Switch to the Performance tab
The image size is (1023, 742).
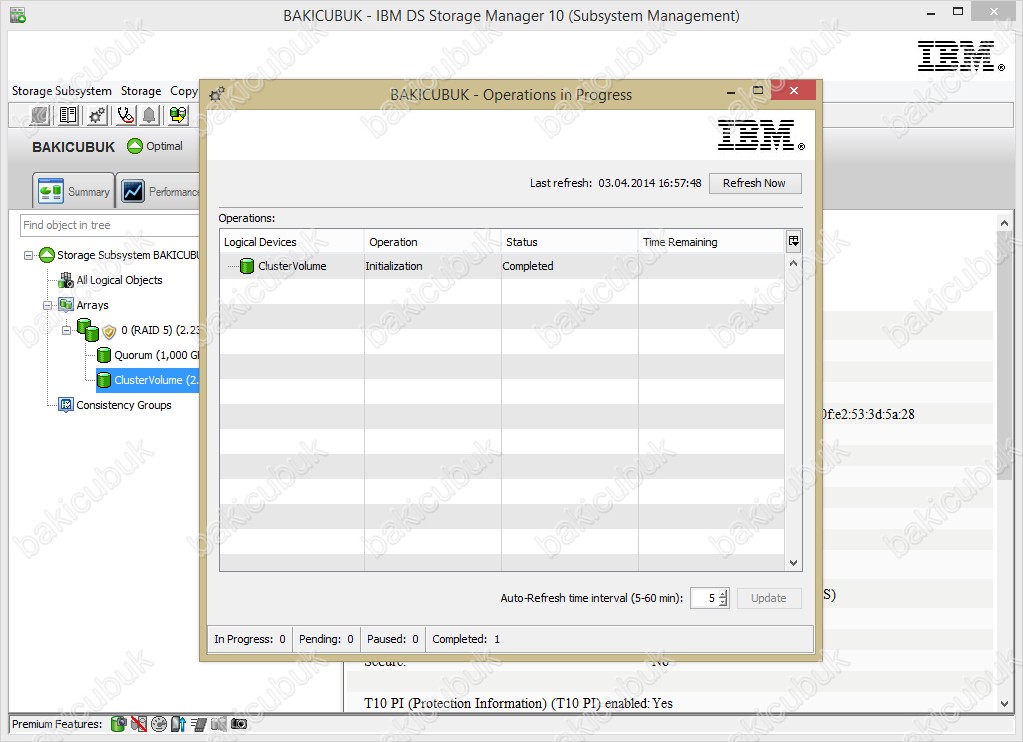click(158, 191)
